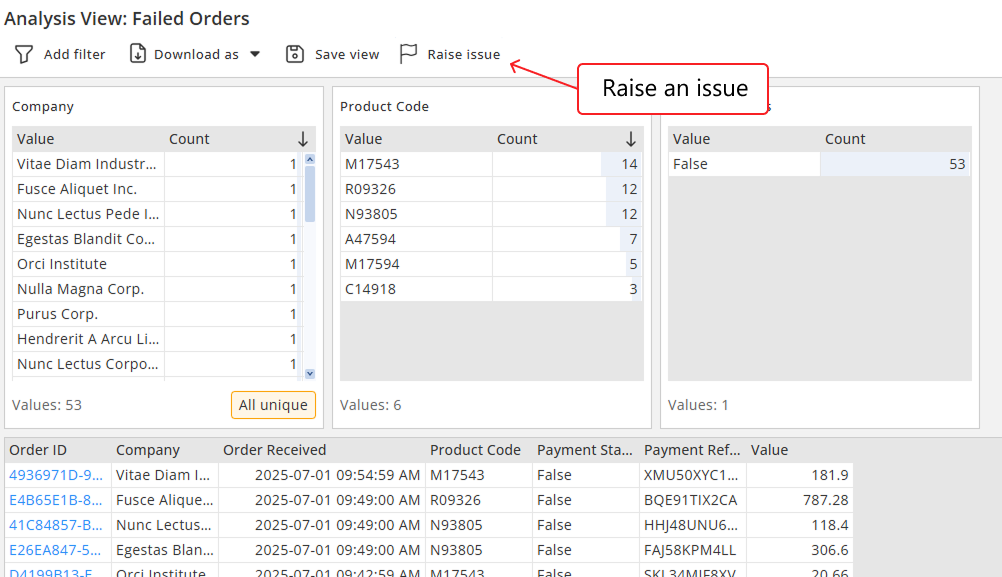Click 2025-07-01 09:54:59 AM received cell
The height and width of the screenshot is (577, 1002).
(322, 475)
